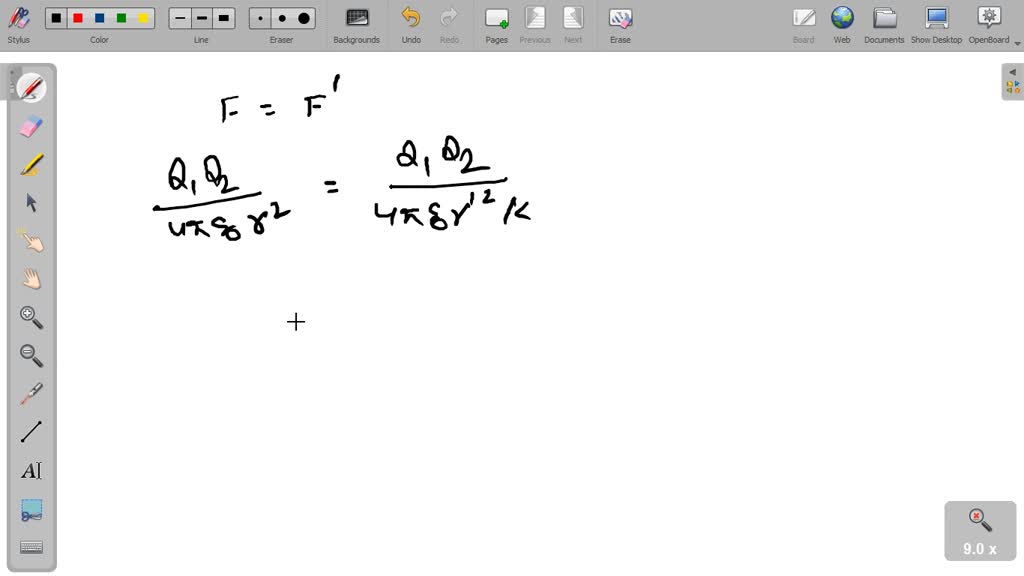Select the medium line thickness
The image size is (1024, 576).
click(200, 17)
